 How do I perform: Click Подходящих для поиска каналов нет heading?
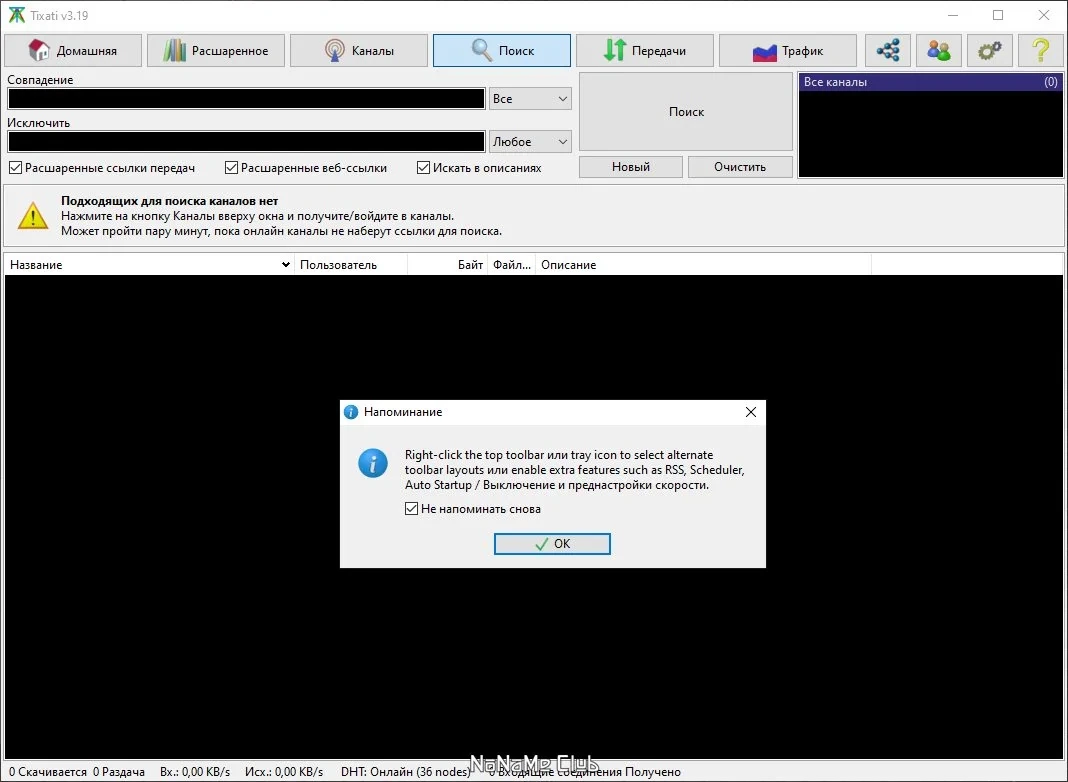170,201
